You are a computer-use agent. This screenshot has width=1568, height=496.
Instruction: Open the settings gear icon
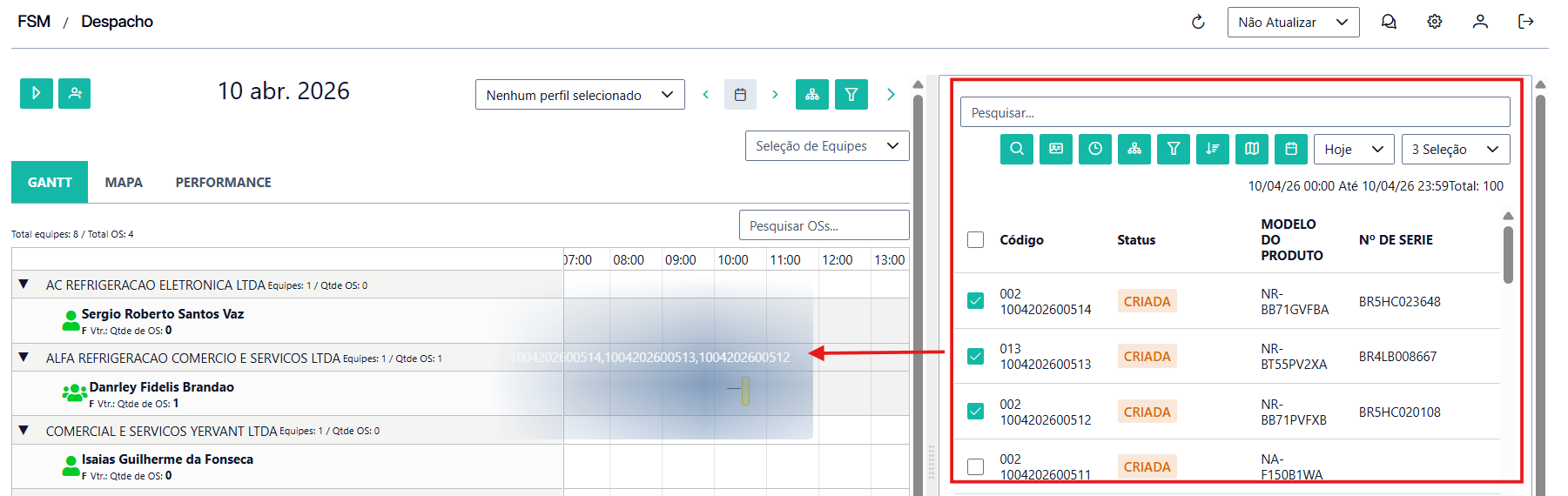click(x=1435, y=22)
